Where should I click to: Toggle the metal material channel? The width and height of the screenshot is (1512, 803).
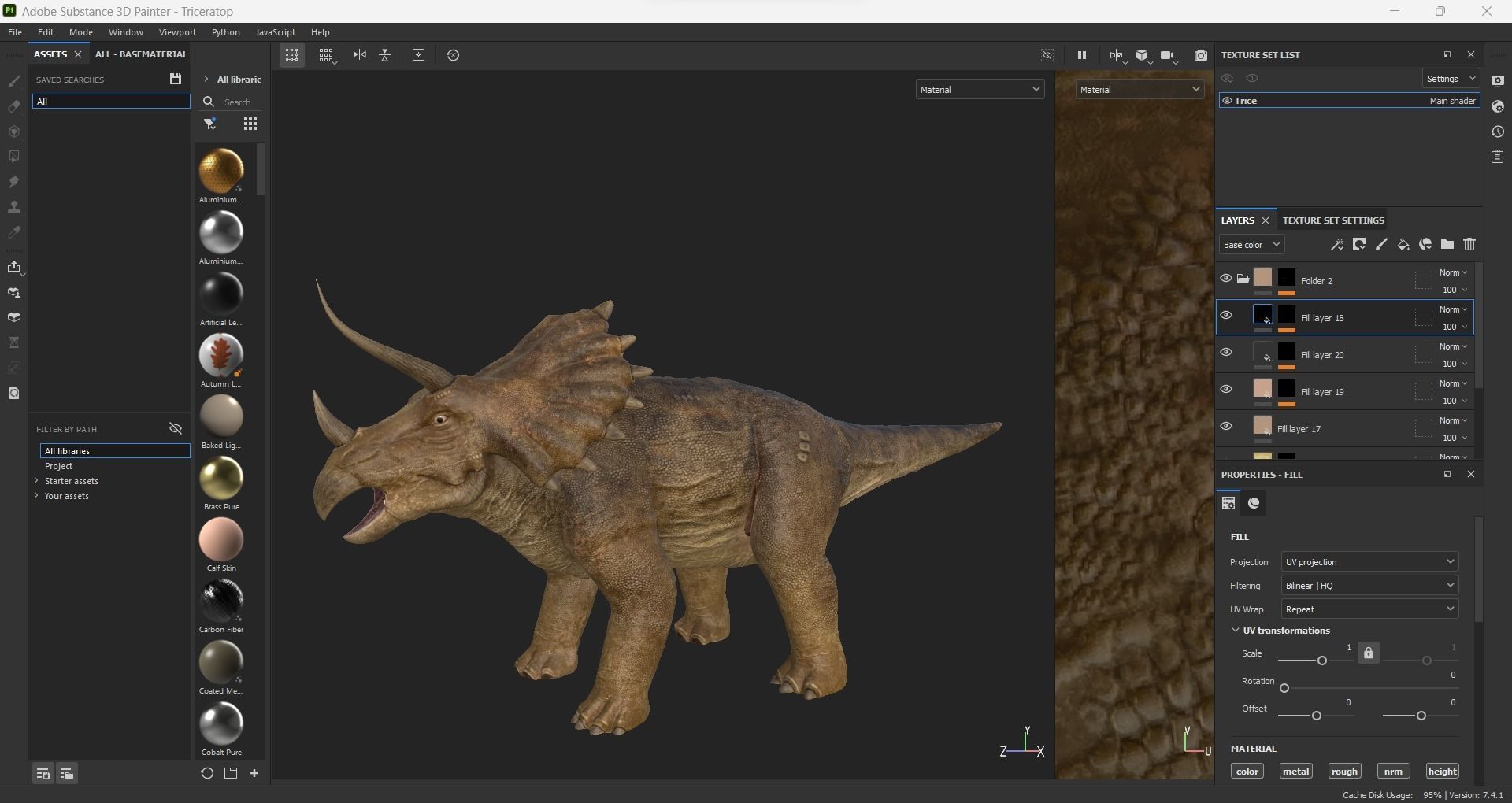tap(1296, 772)
